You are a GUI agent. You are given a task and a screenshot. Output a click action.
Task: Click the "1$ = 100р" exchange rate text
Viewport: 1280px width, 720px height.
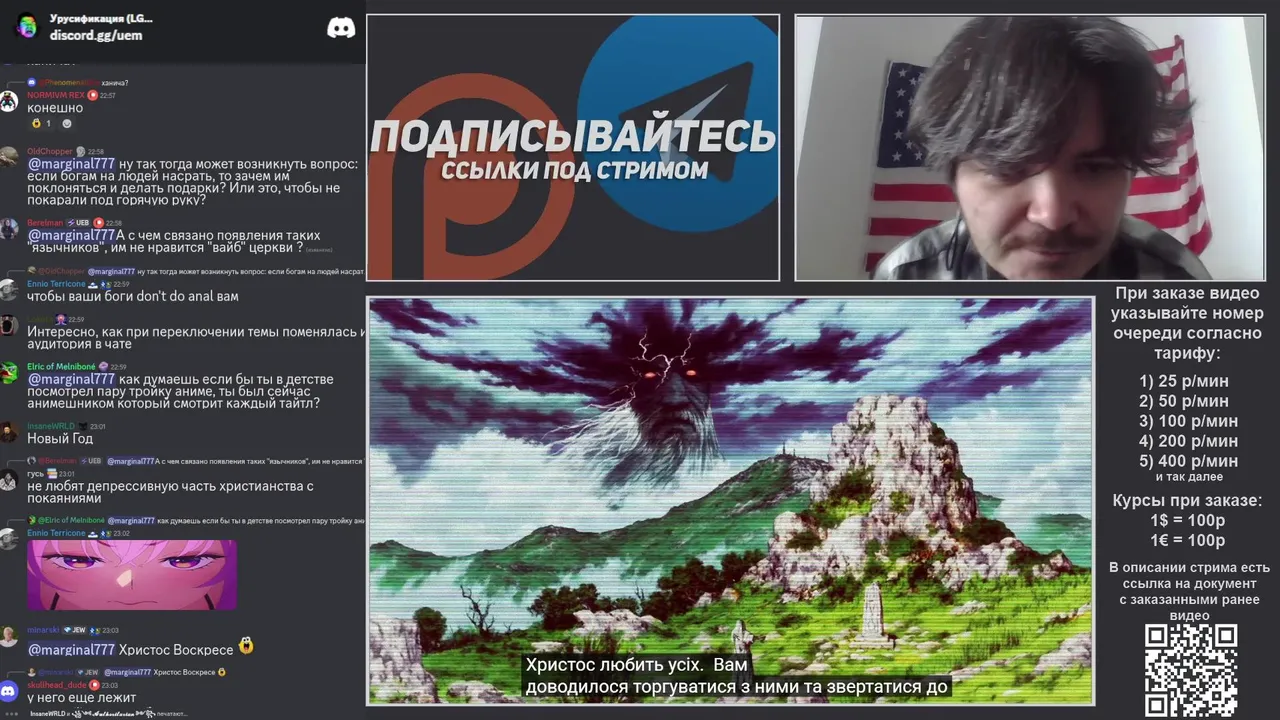[x=1187, y=520]
